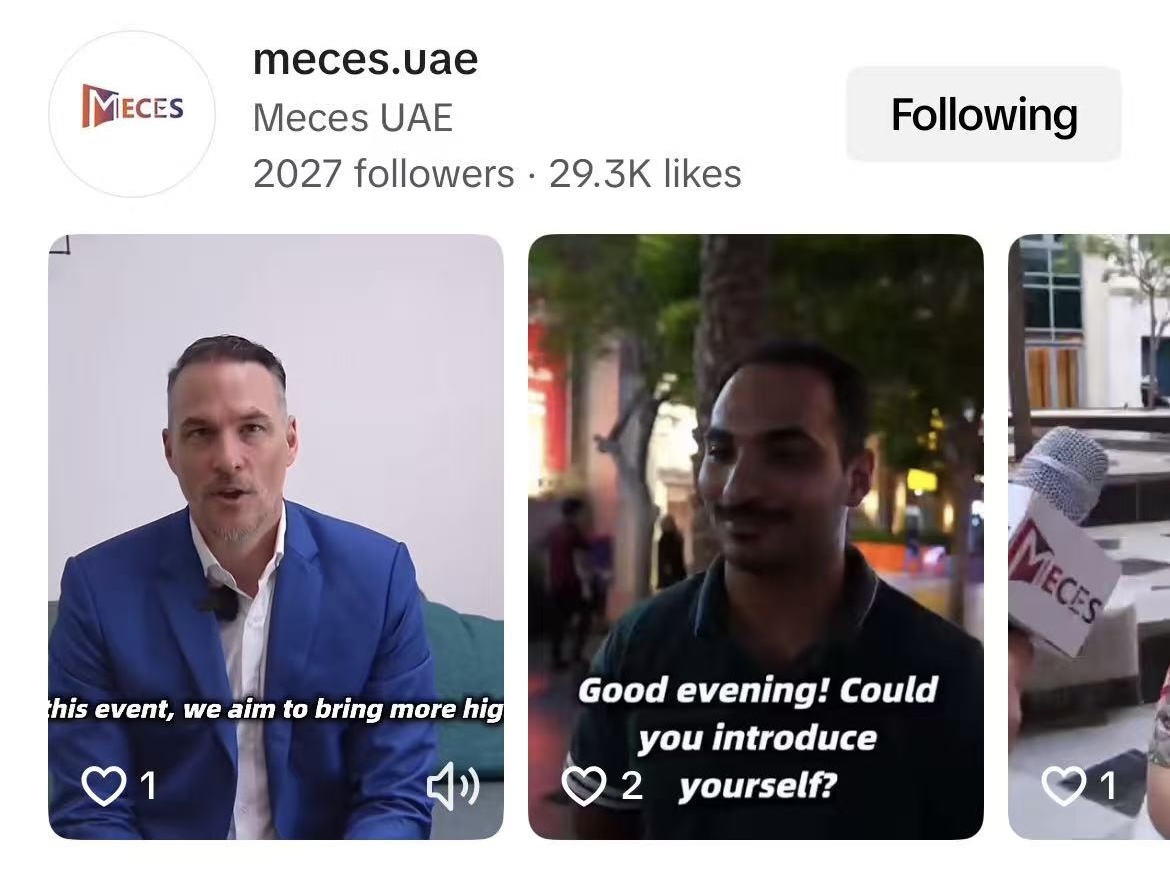The image size is (1170, 882).
Task: Tap heart icon on the interview video
Action: coord(583,786)
